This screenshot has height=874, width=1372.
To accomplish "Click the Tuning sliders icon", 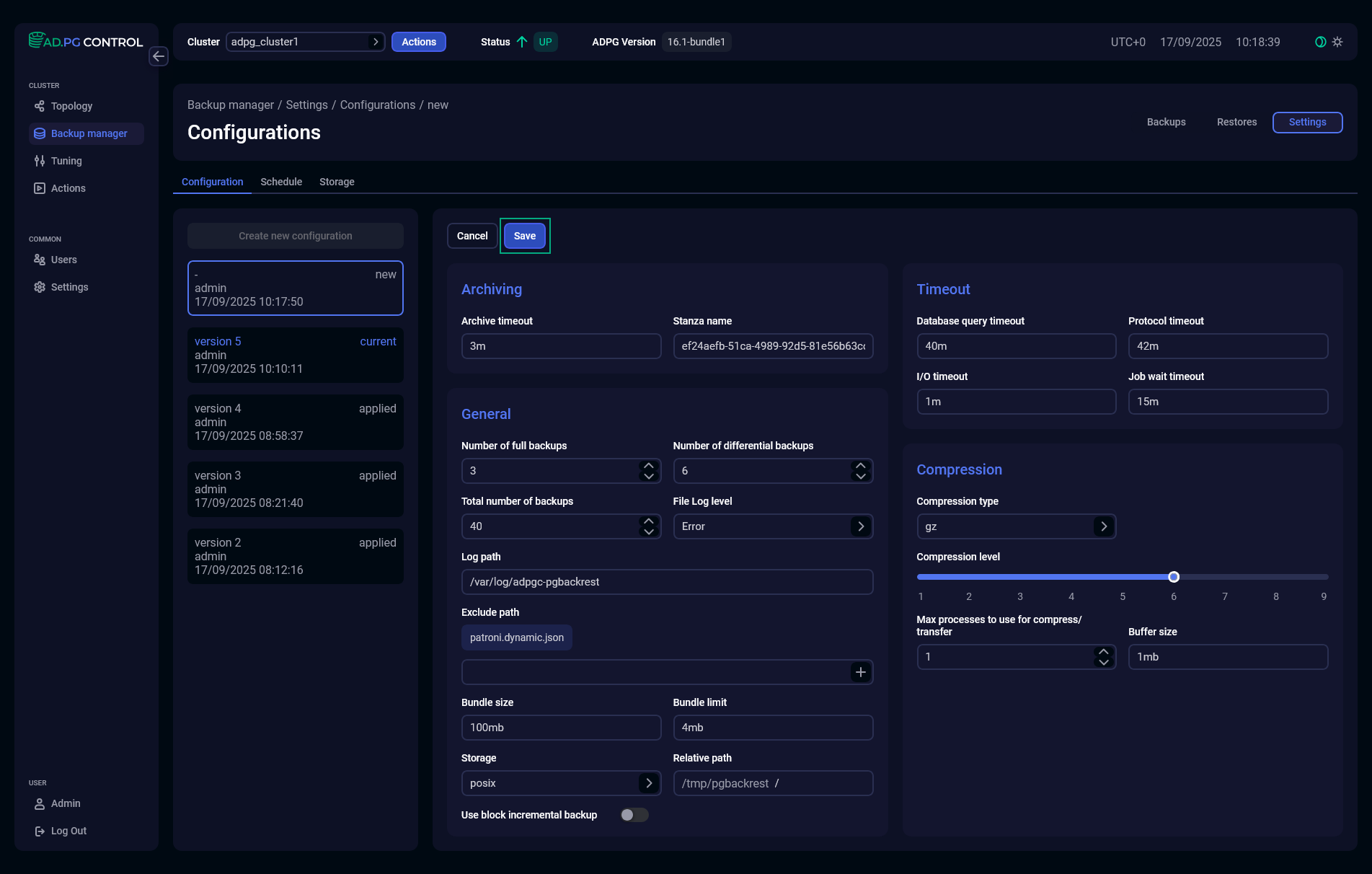I will (40, 161).
